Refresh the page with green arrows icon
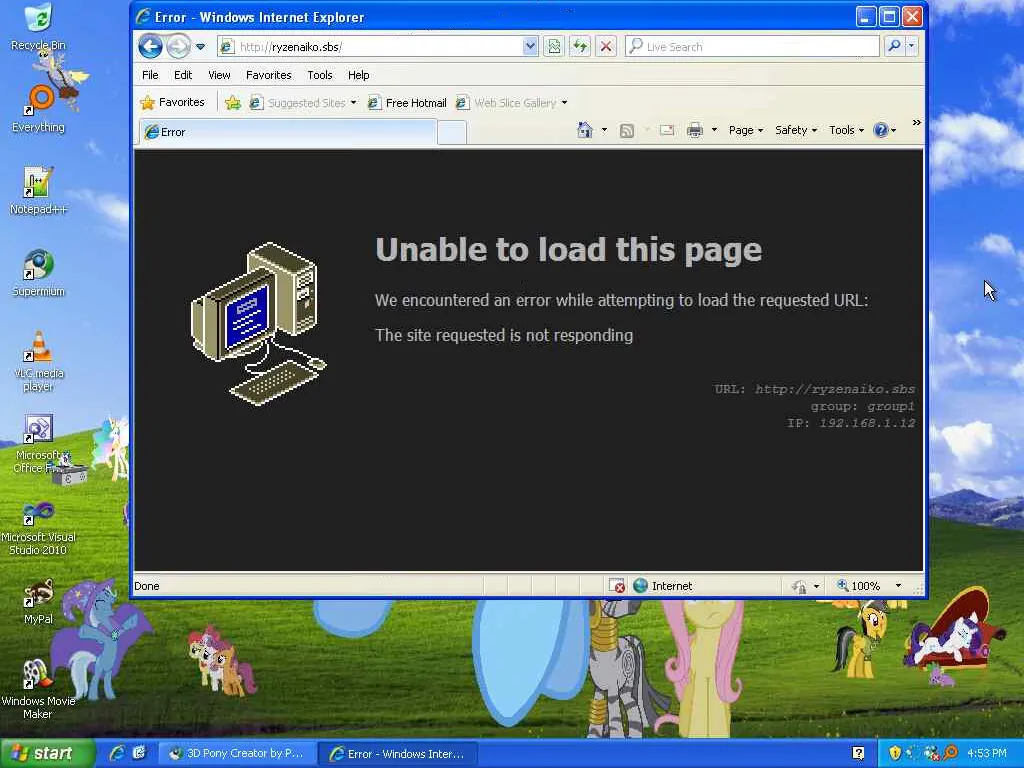1024x768 pixels. click(x=580, y=46)
